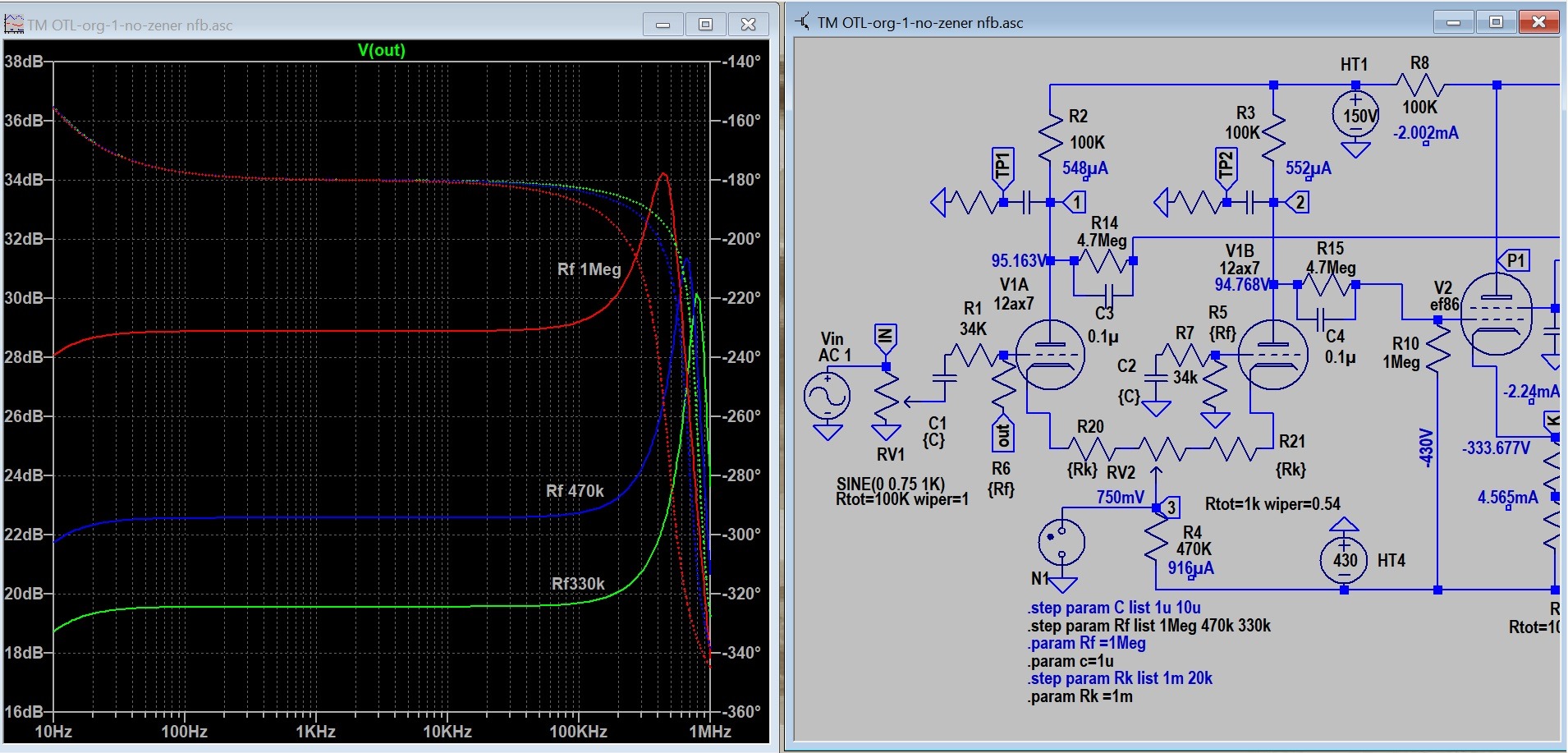Image resolution: width=1568 pixels, height=753 pixels.
Task: Select the 552µA current label
Action: pos(1308,168)
